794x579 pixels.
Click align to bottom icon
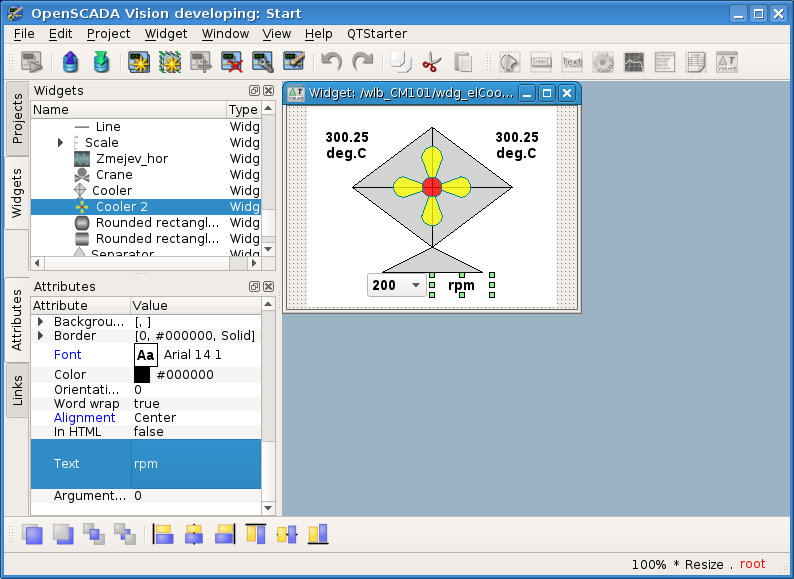pos(318,534)
